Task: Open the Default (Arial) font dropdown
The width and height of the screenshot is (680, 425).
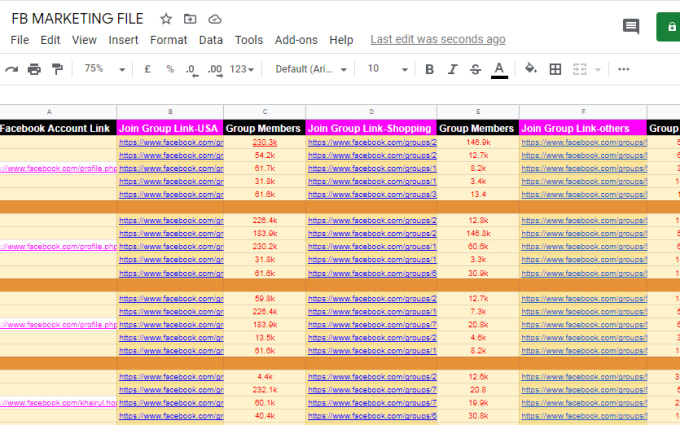Action: click(311, 69)
